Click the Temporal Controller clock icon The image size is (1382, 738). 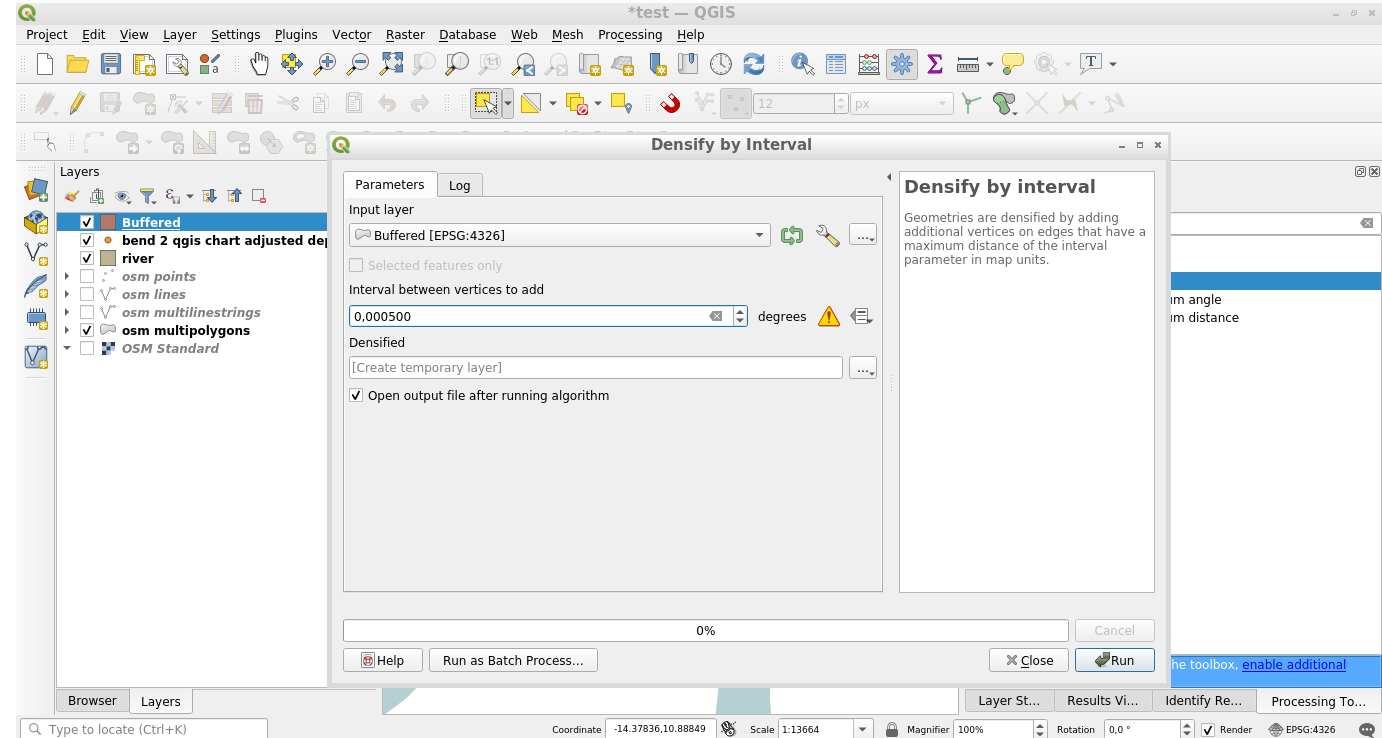[721, 64]
